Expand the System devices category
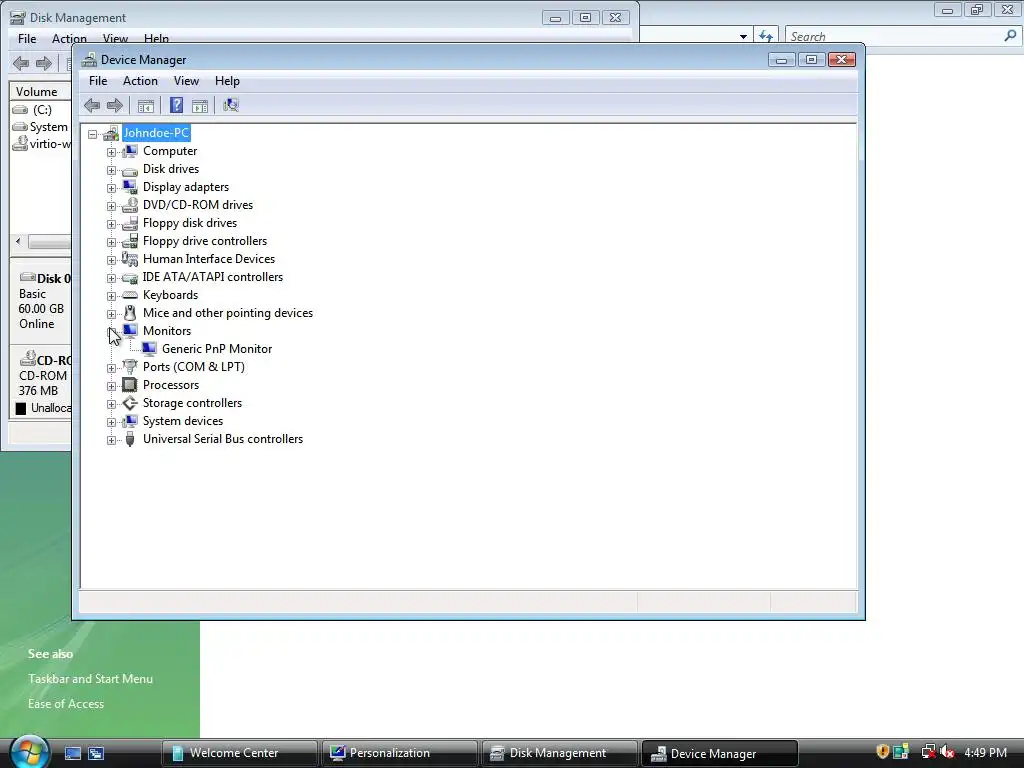Viewport: 1024px width, 768px height. coord(111,422)
